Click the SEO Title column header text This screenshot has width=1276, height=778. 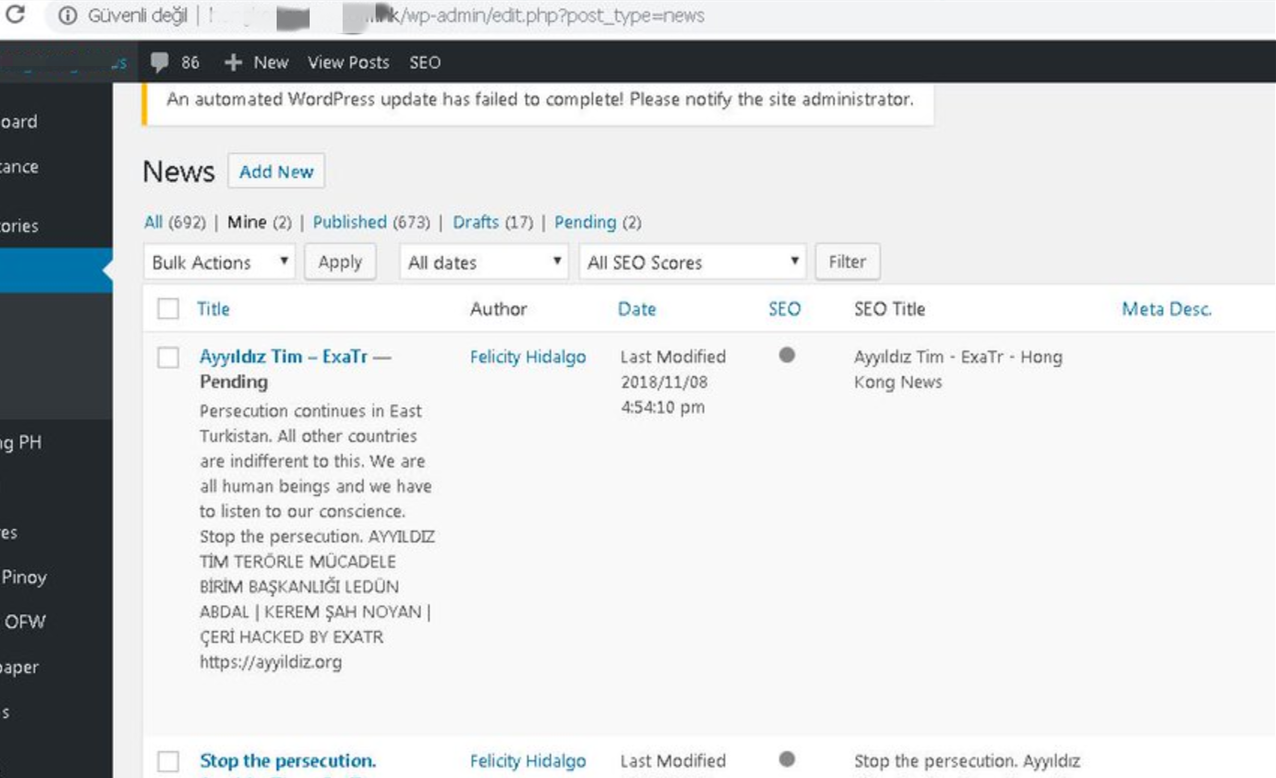(890, 309)
